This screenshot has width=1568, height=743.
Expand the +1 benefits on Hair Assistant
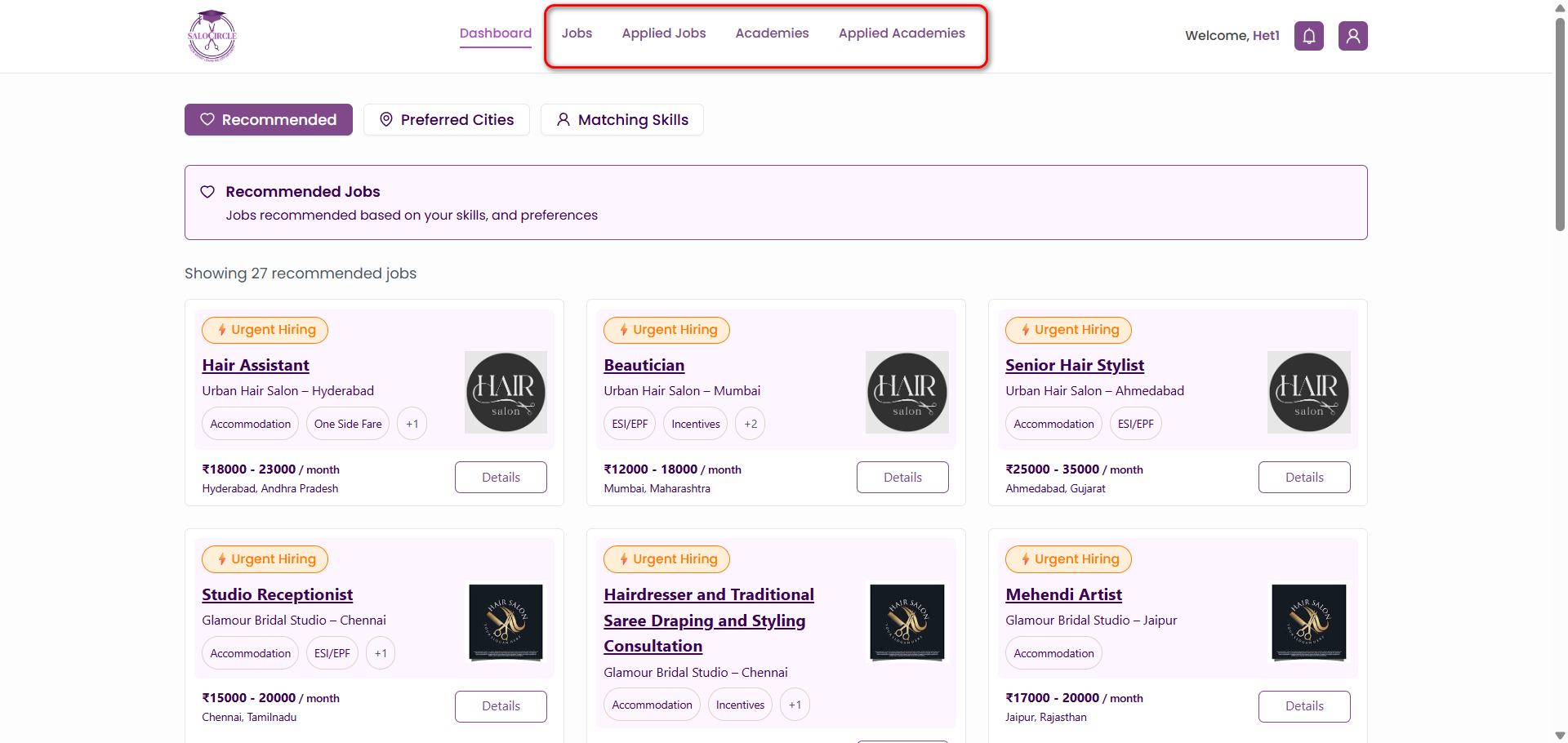tap(412, 424)
